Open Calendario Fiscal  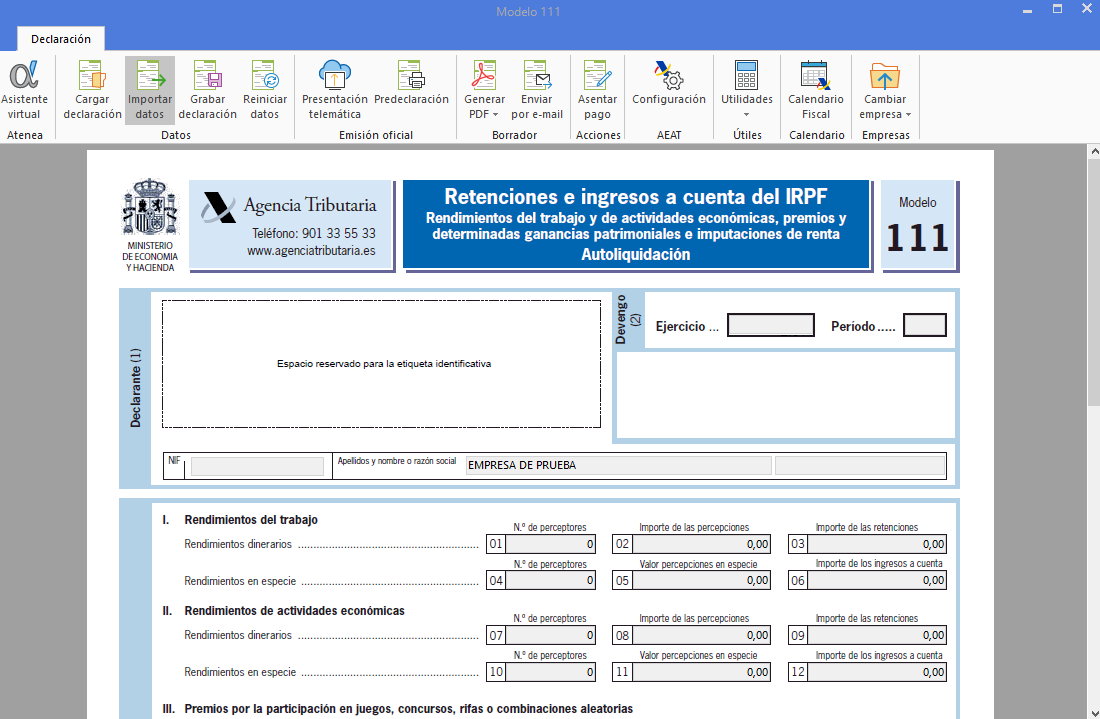[x=816, y=88]
